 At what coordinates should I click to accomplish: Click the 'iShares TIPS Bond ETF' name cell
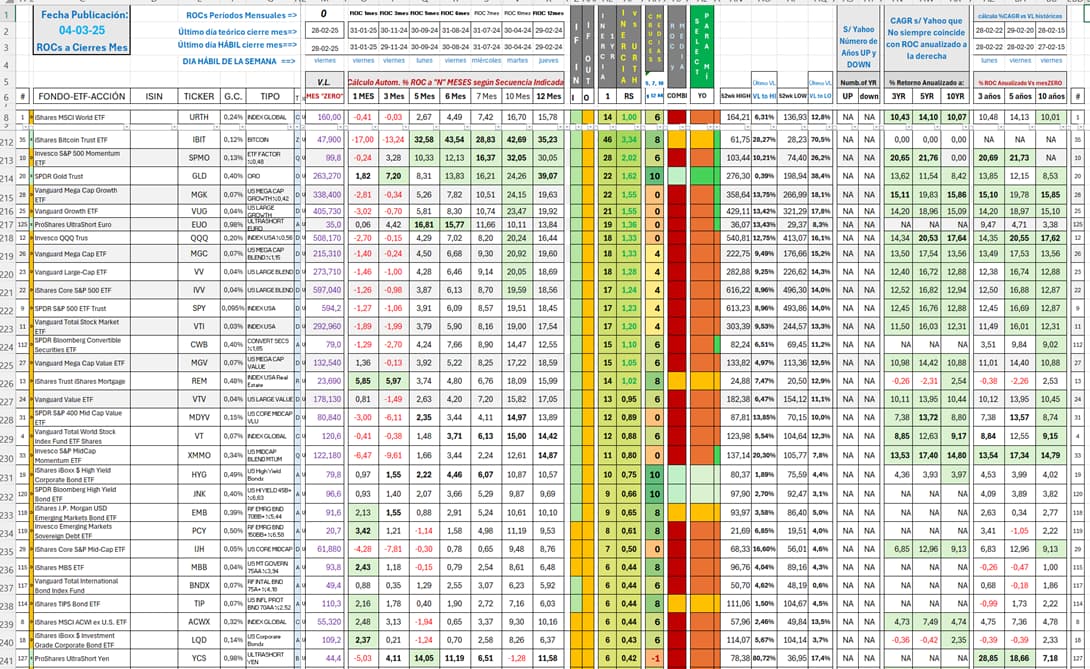(81, 604)
